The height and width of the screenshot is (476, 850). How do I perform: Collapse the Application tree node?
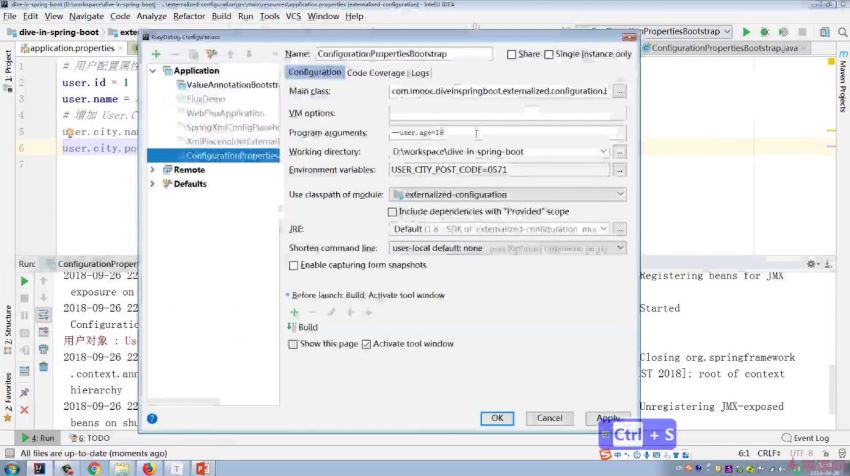153,71
